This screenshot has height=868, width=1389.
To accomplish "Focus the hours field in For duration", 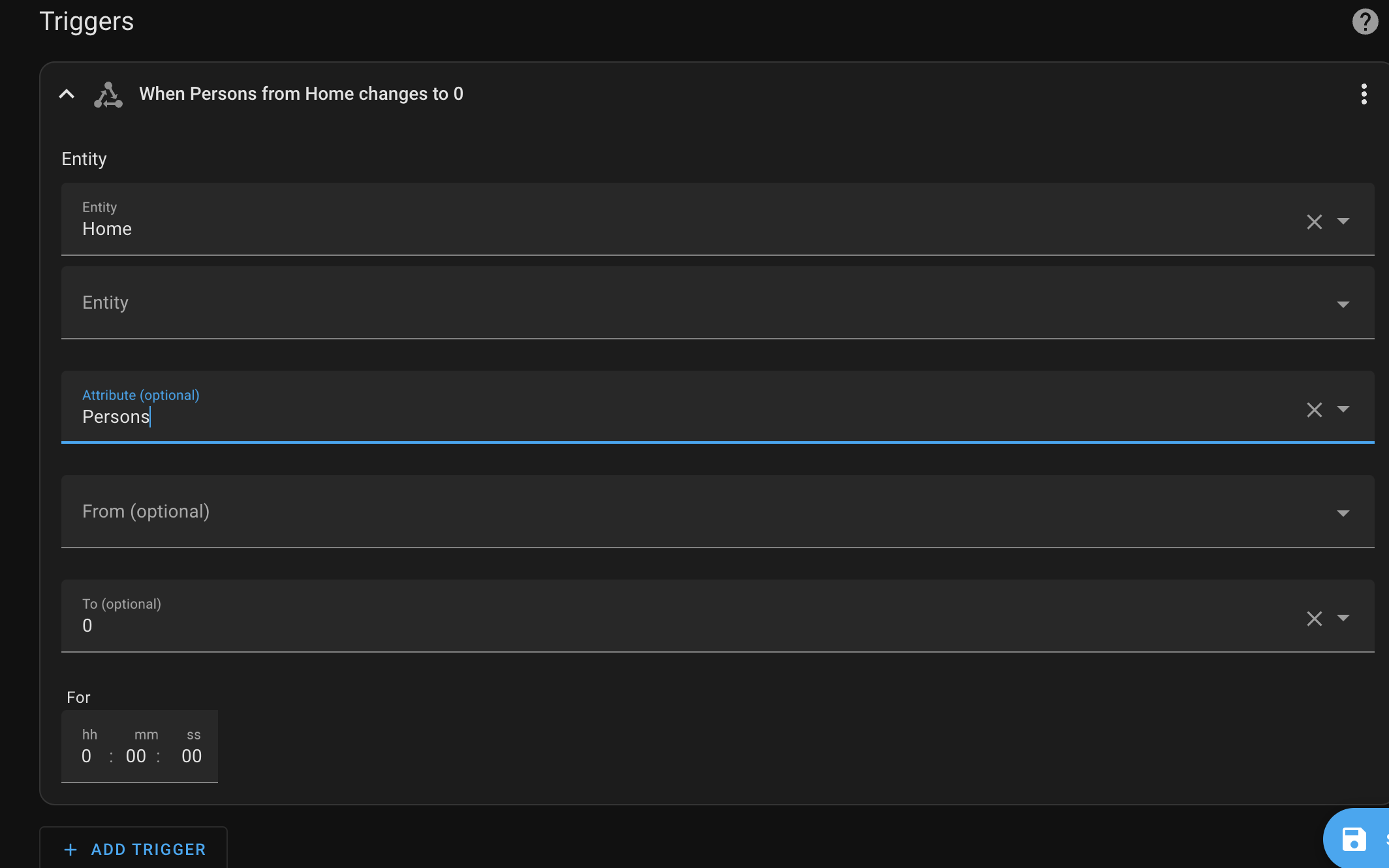I will [x=87, y=756].
